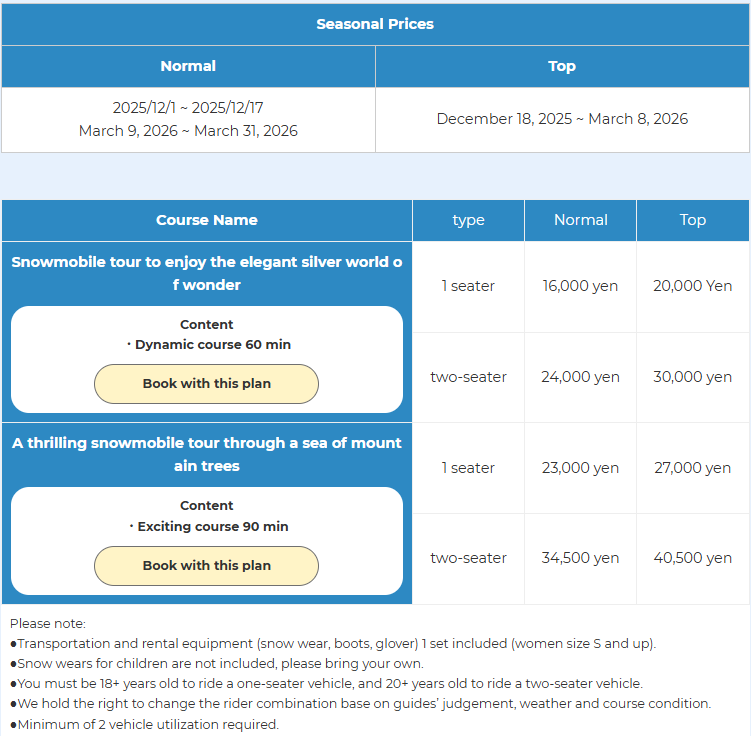Click the December 18, 2025 date range
The image size is (751, 736).
(562, 119)
